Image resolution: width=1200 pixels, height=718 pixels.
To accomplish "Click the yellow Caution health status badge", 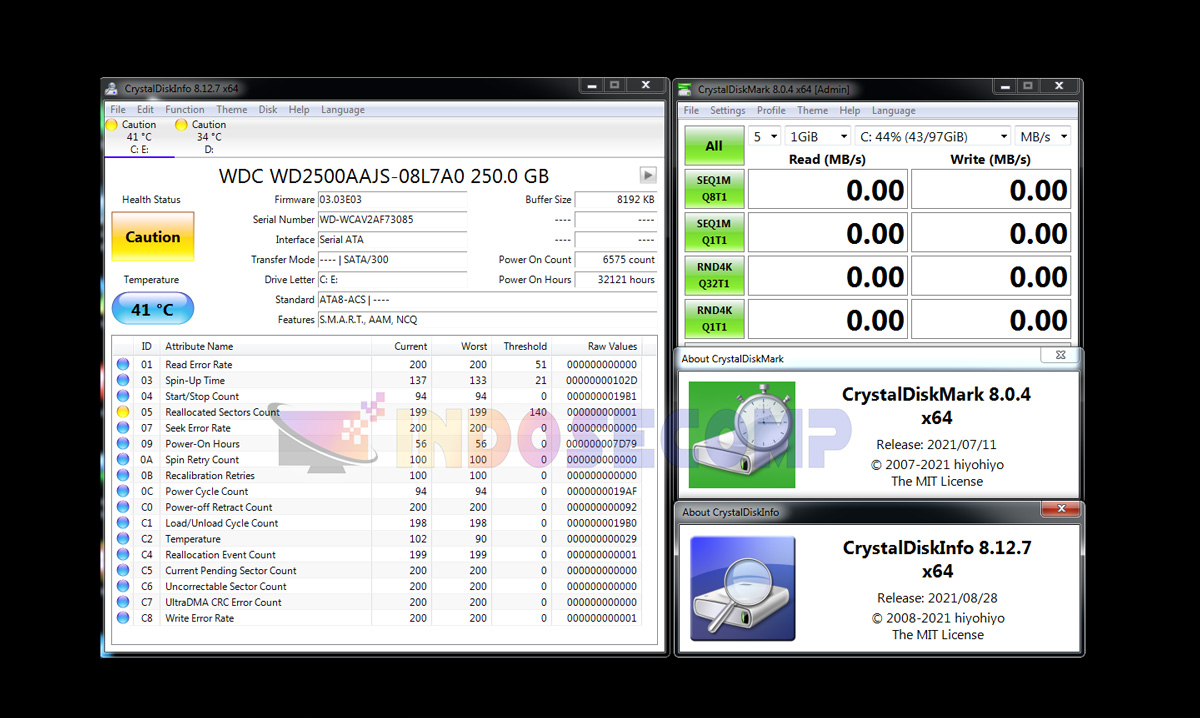I will coord(152,237).
